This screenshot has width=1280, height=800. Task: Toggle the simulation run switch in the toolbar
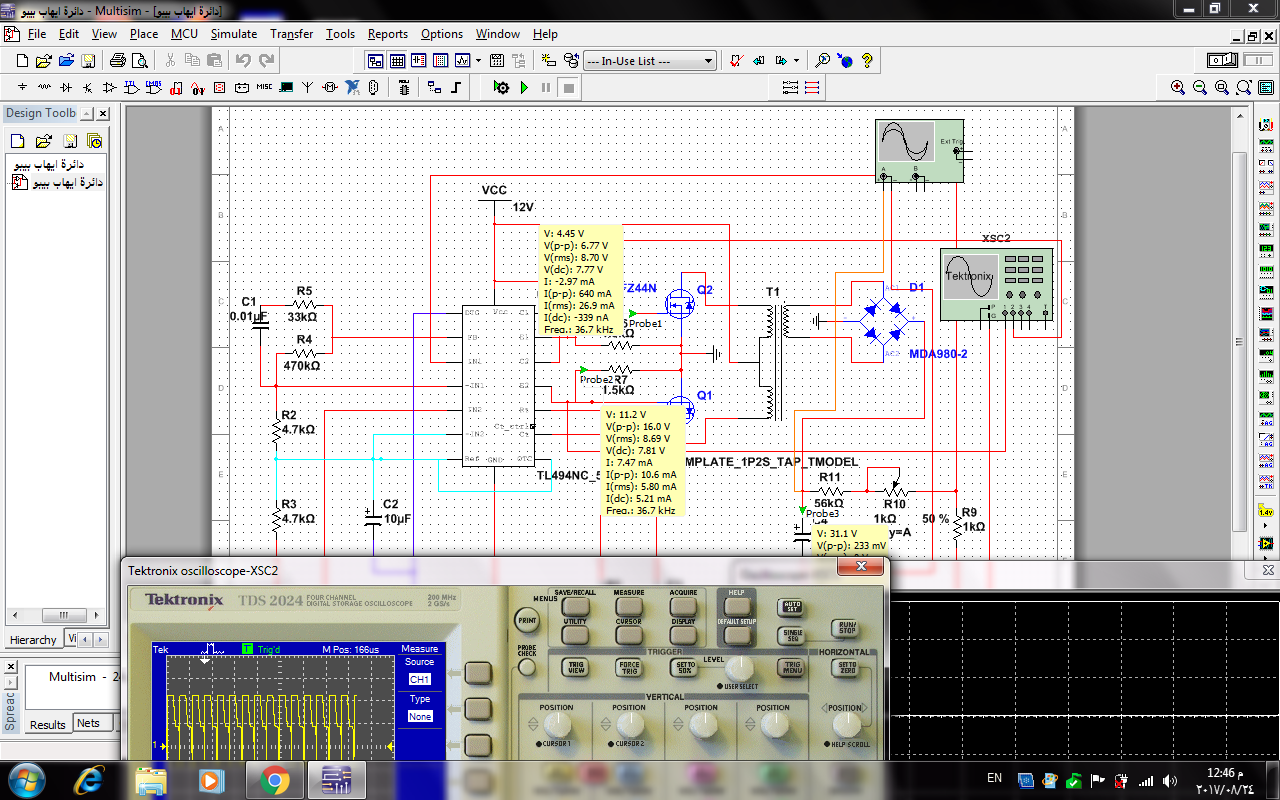pyautogui.click(x=1222, y=61)
